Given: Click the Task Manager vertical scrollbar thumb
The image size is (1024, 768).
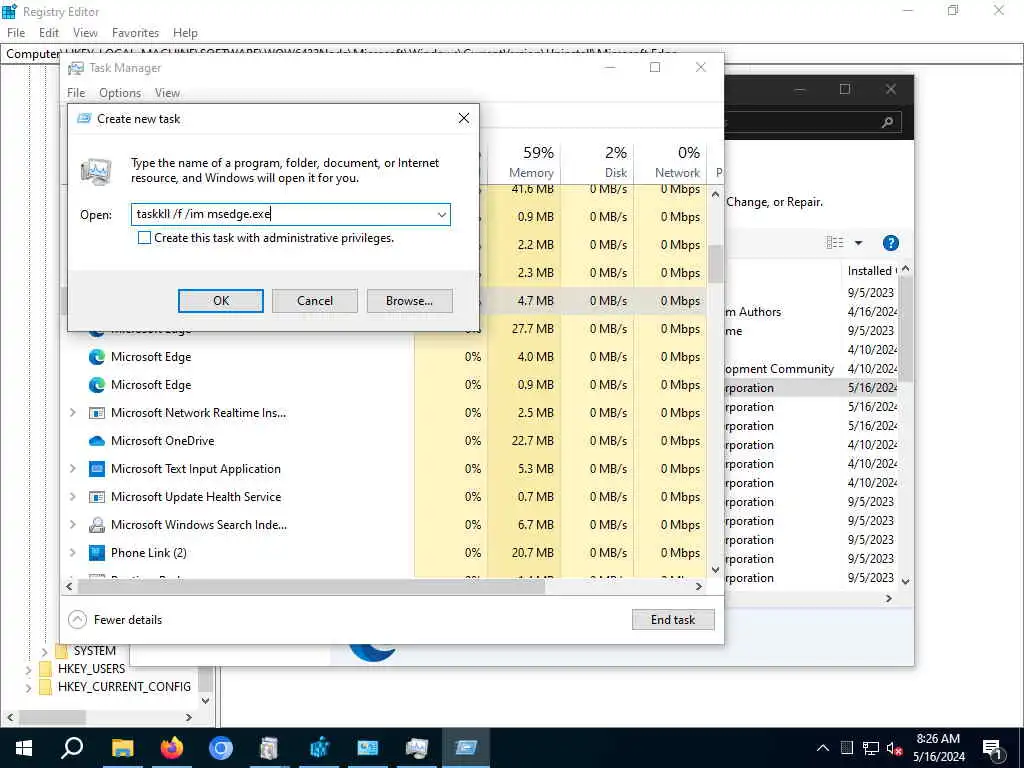Looking at the screenshot, I should [715, 264].
